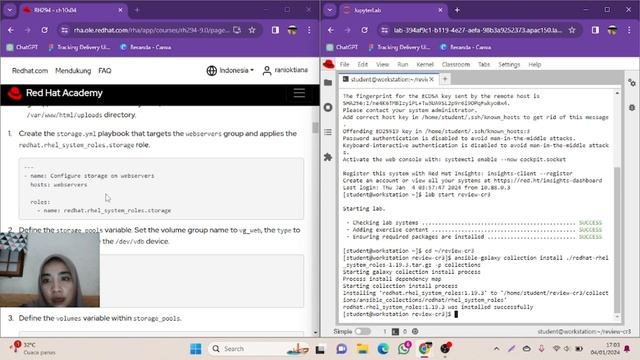Viewport: 640px width, 360px height.
Task: Open the Windows Start menu
Action: click(196, 349)
